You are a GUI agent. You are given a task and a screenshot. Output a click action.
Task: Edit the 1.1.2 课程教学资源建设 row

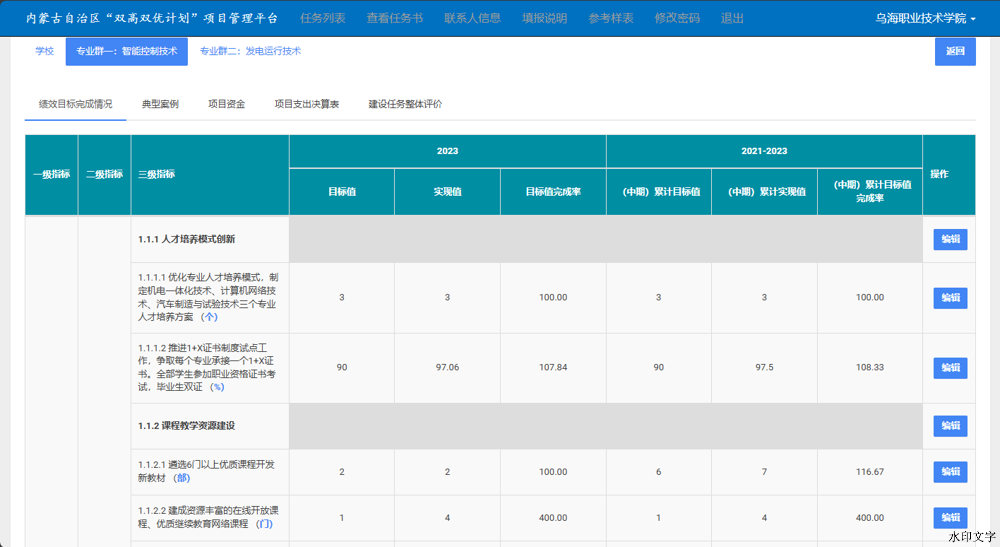(x=950, y=426)
